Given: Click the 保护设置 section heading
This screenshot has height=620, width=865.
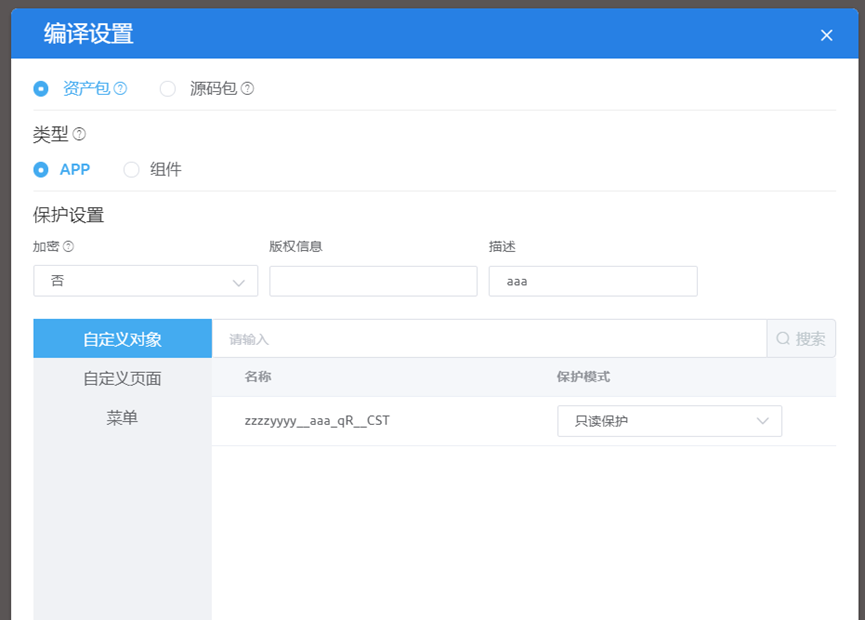Looking at the screenshot, I should [x=68, y=215].
